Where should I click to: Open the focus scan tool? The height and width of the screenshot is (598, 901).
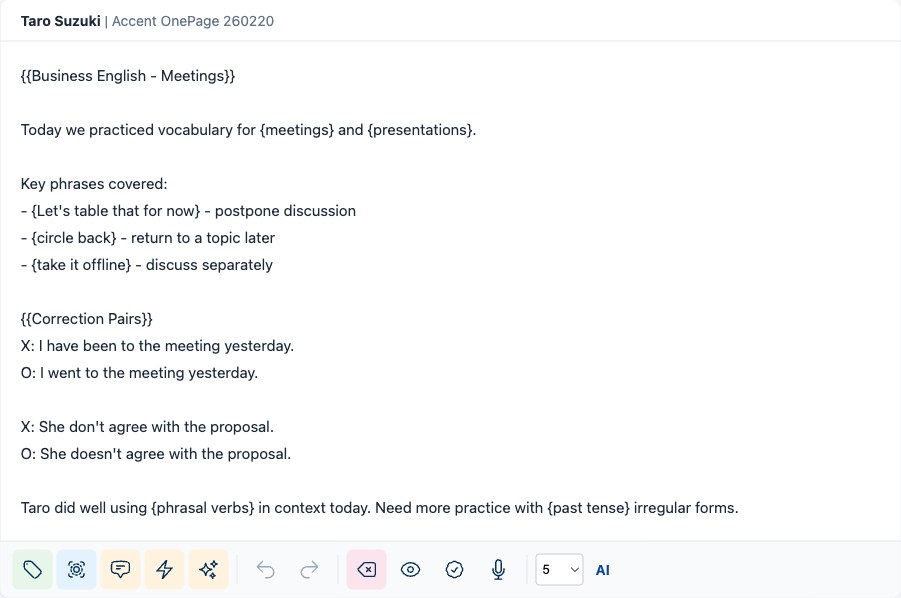[76, 569]
